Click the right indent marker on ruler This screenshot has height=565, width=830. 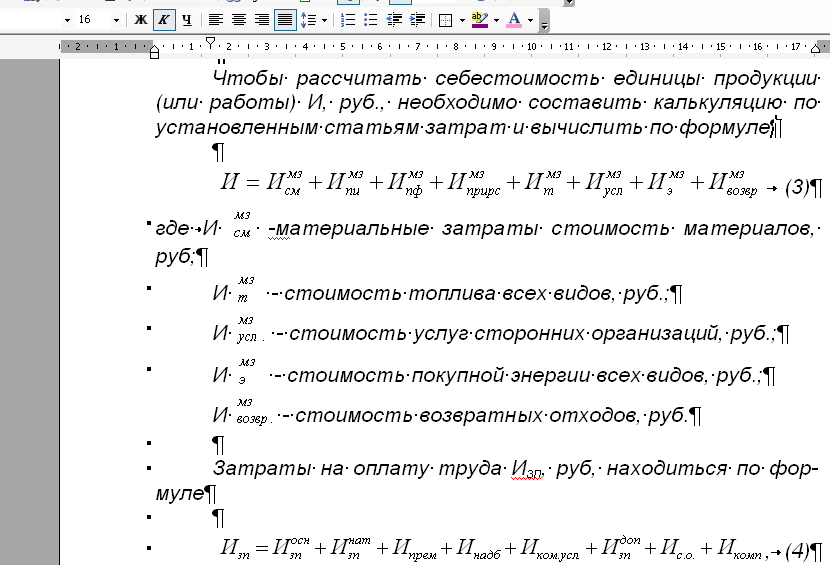815,49
